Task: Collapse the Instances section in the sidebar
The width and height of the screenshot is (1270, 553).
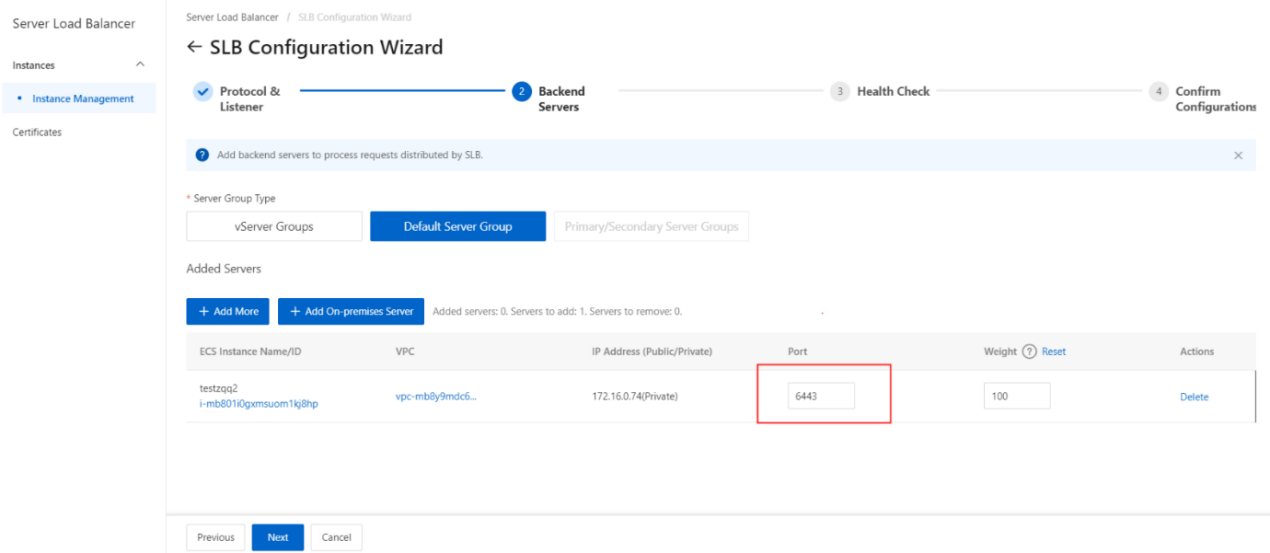Action: coord(140,65)
